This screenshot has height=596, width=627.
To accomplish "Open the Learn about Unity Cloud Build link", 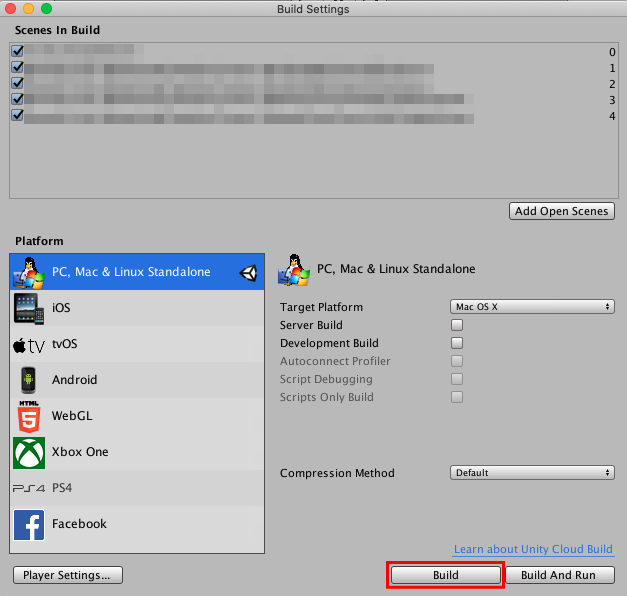I will click(533, 549).
